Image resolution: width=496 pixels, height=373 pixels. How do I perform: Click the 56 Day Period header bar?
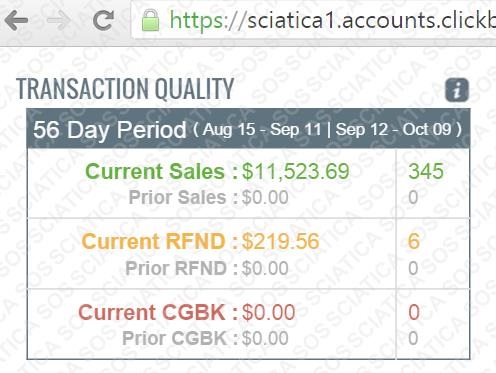pos(248,129)
